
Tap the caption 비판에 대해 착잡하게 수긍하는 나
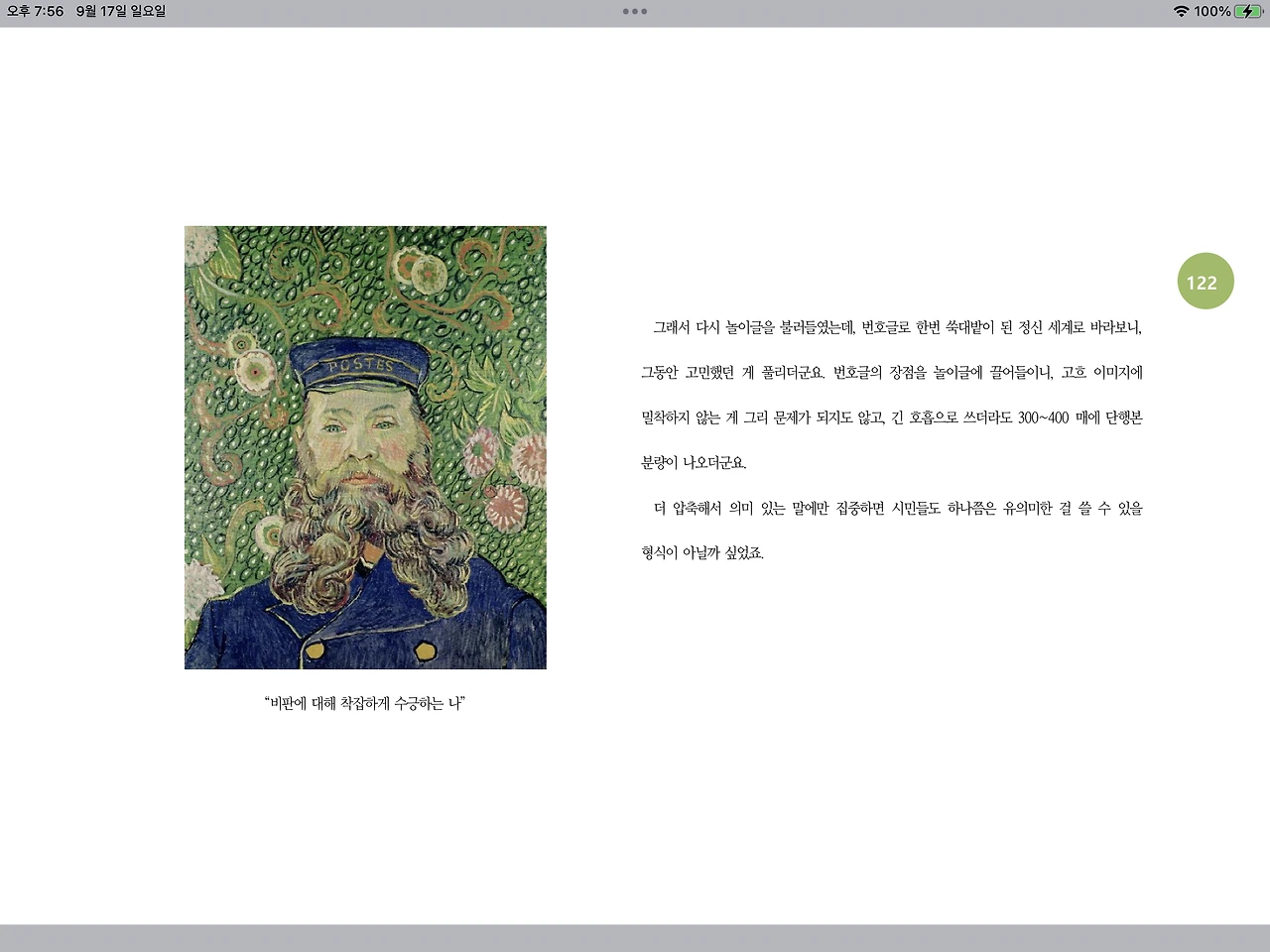[365, 704]
